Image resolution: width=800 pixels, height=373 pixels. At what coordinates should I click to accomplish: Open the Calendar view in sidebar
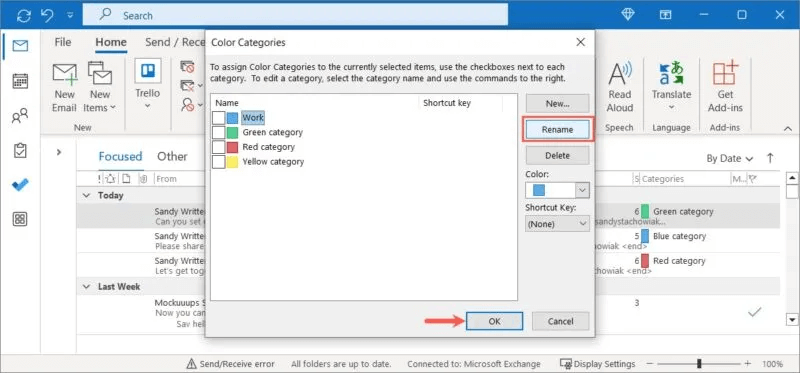point(20,81)
